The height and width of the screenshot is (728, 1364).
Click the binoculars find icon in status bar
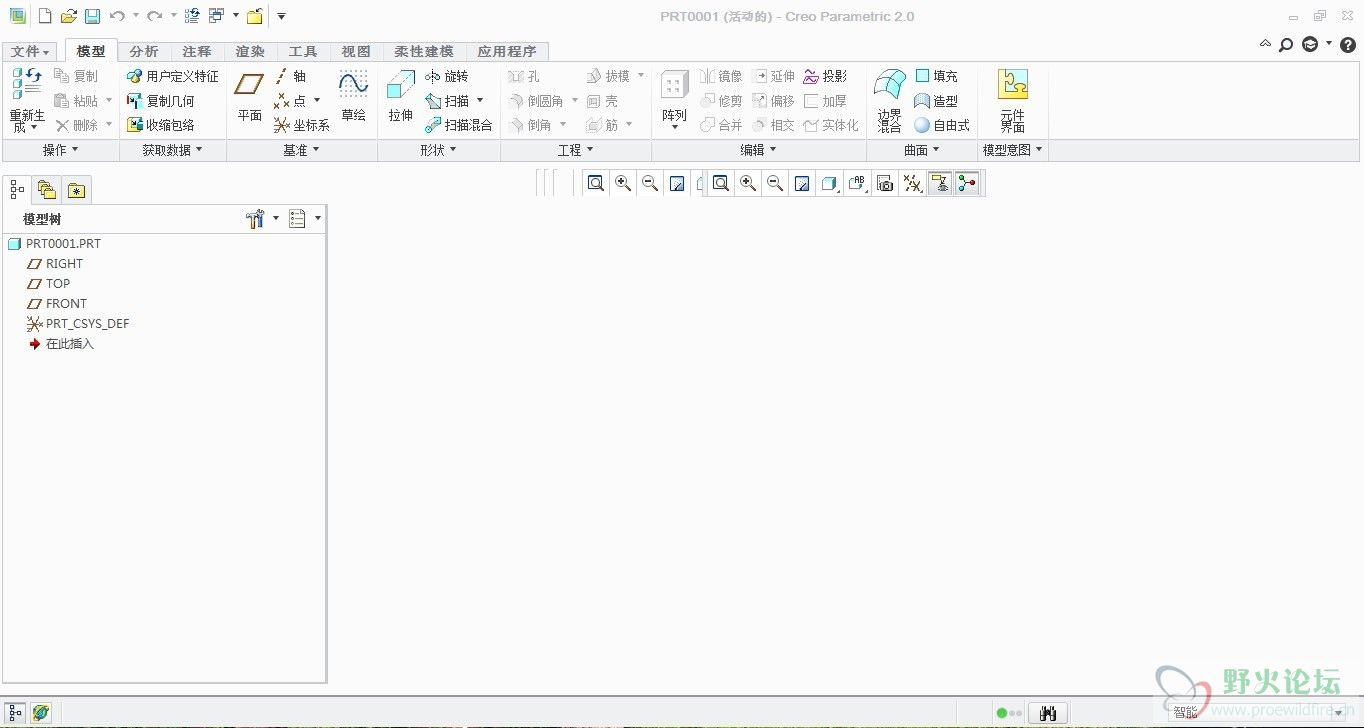pyautogui.click(x=1048, y=713)
